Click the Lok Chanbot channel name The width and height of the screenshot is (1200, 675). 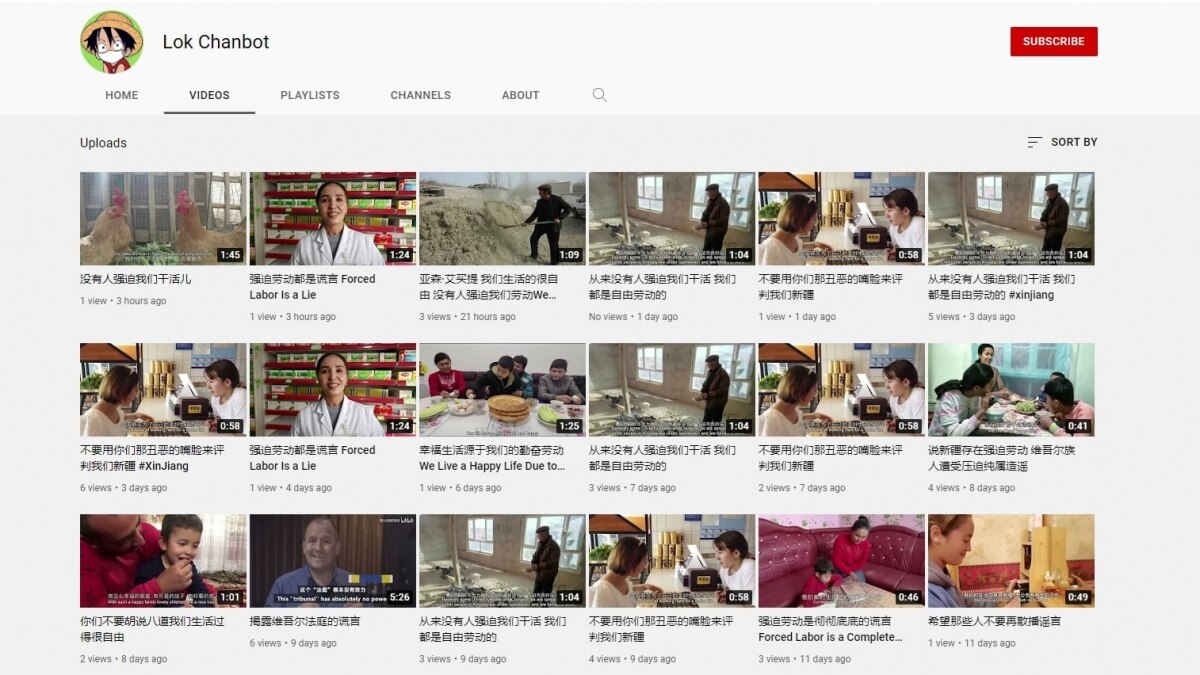[216, 42]
